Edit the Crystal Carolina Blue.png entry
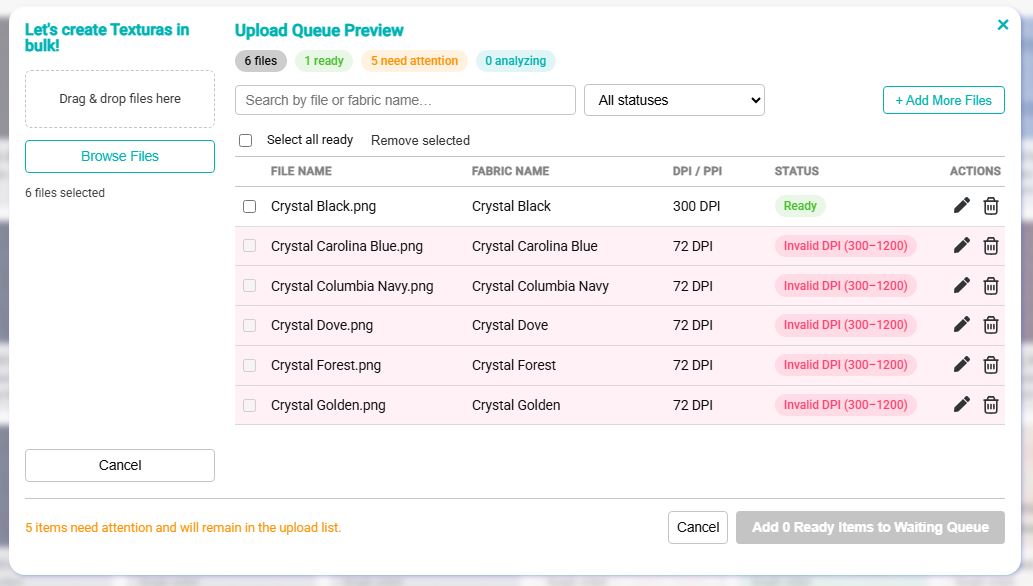This screenshot has height=586, width=1033. point(962,246)
